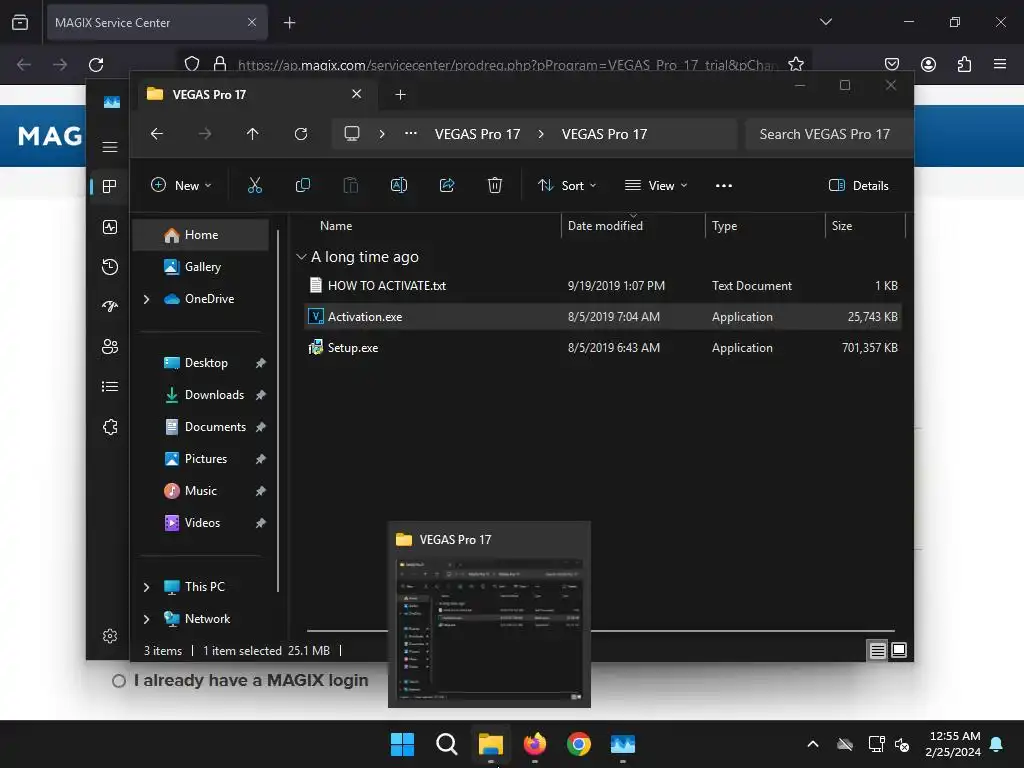Click the Cut scissors icon in Explorer toolbar
Viewport: 1024px width, 768px height.
(255, 185)
